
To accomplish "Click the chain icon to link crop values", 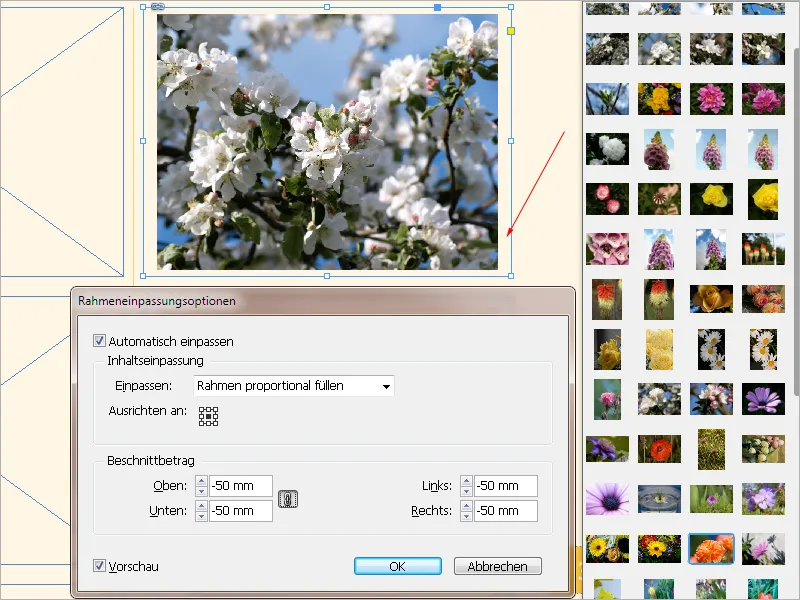I will point(286,497).
